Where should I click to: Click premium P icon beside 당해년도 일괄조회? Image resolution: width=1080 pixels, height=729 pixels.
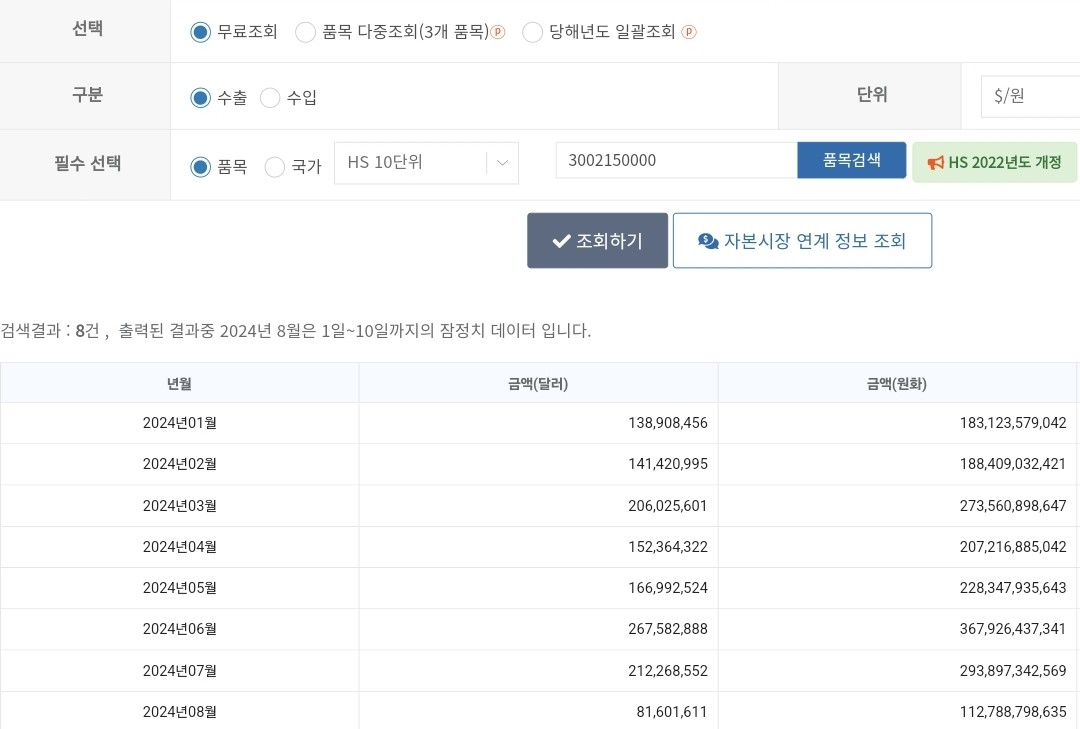point(689,32)
